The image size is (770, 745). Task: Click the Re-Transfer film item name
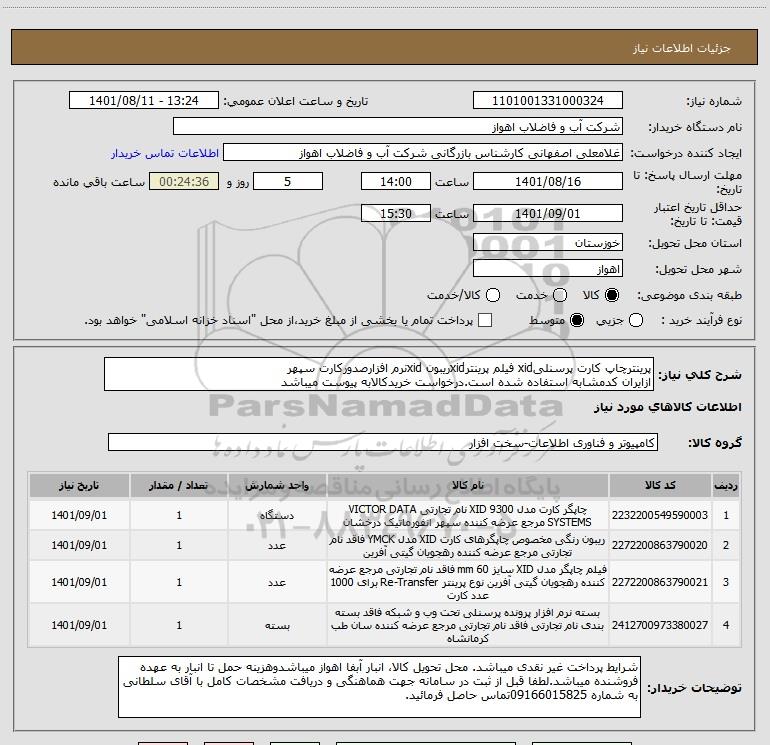pos(468,582)
